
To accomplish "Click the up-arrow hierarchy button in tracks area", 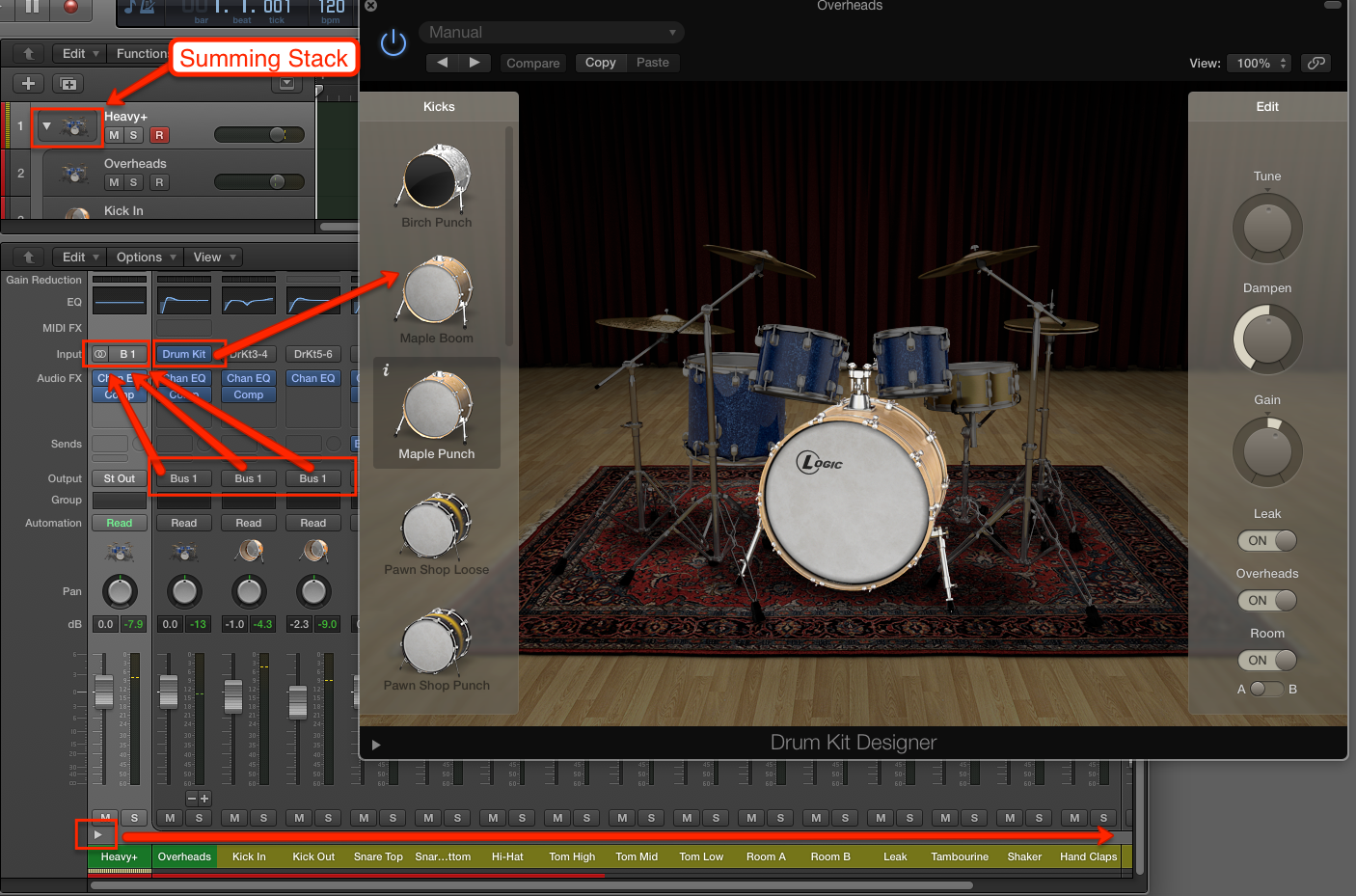I will (x=29, y=54).
